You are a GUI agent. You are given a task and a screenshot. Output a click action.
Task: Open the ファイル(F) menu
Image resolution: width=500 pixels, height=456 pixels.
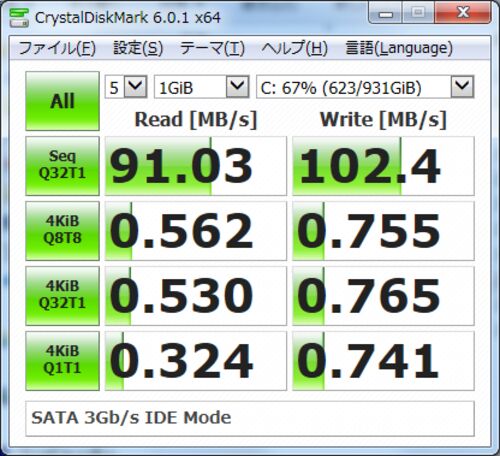click(x=57, y=48)
